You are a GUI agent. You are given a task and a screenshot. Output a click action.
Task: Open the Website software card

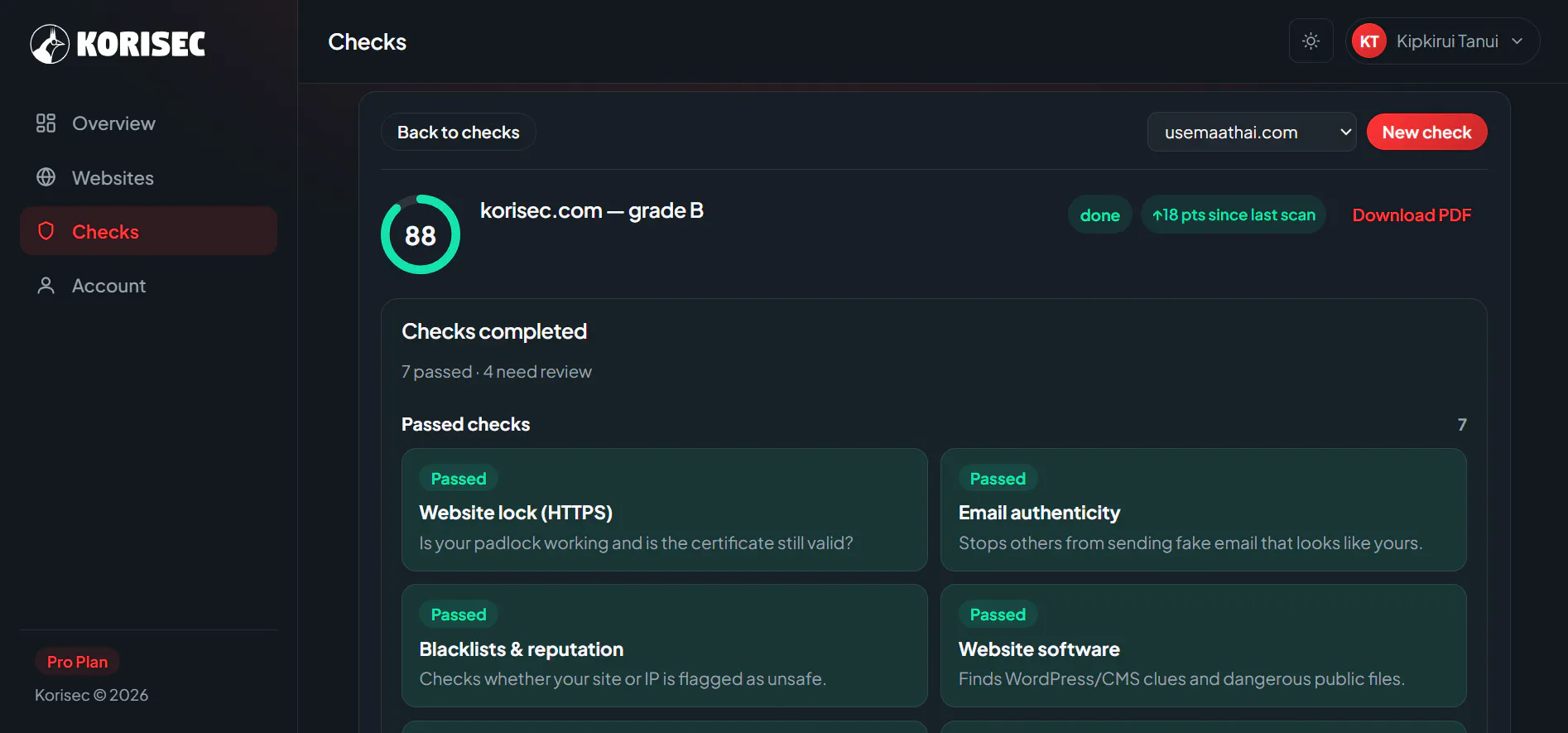pos(1203,645)
